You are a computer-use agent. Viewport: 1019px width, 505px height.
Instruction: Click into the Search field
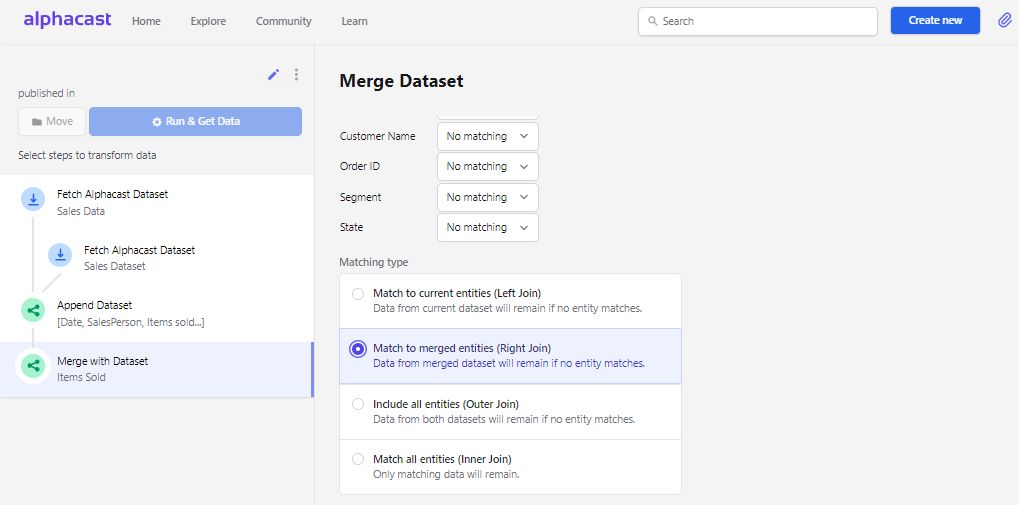(758, 21)
